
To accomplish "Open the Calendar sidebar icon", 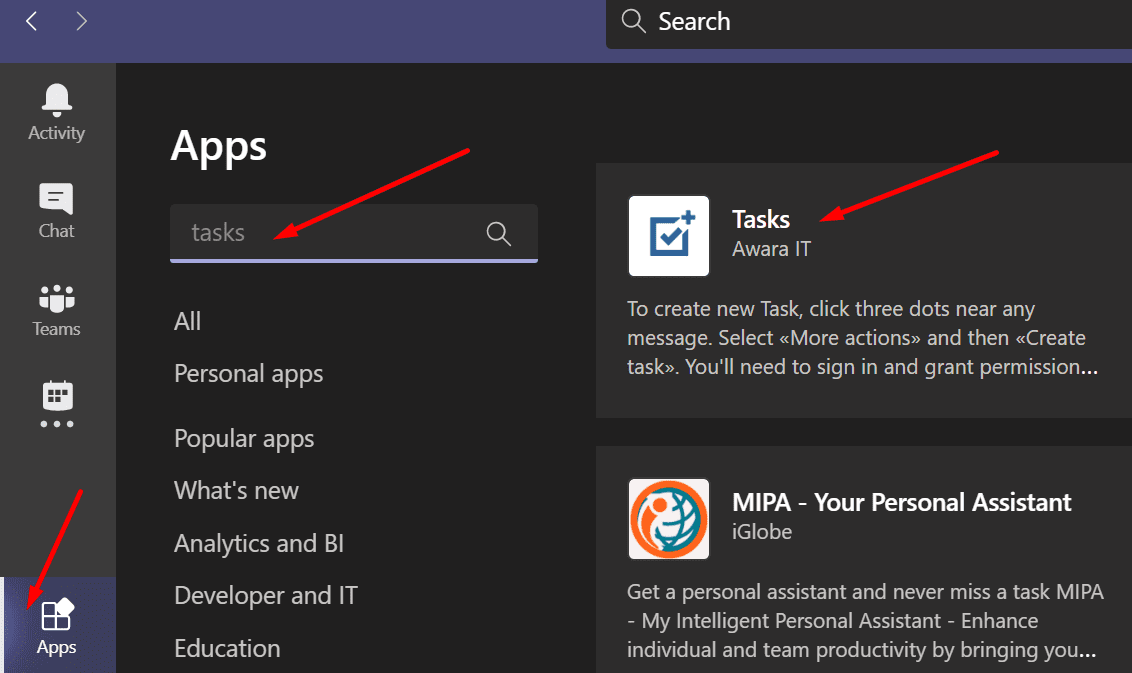I will [57, 396].
